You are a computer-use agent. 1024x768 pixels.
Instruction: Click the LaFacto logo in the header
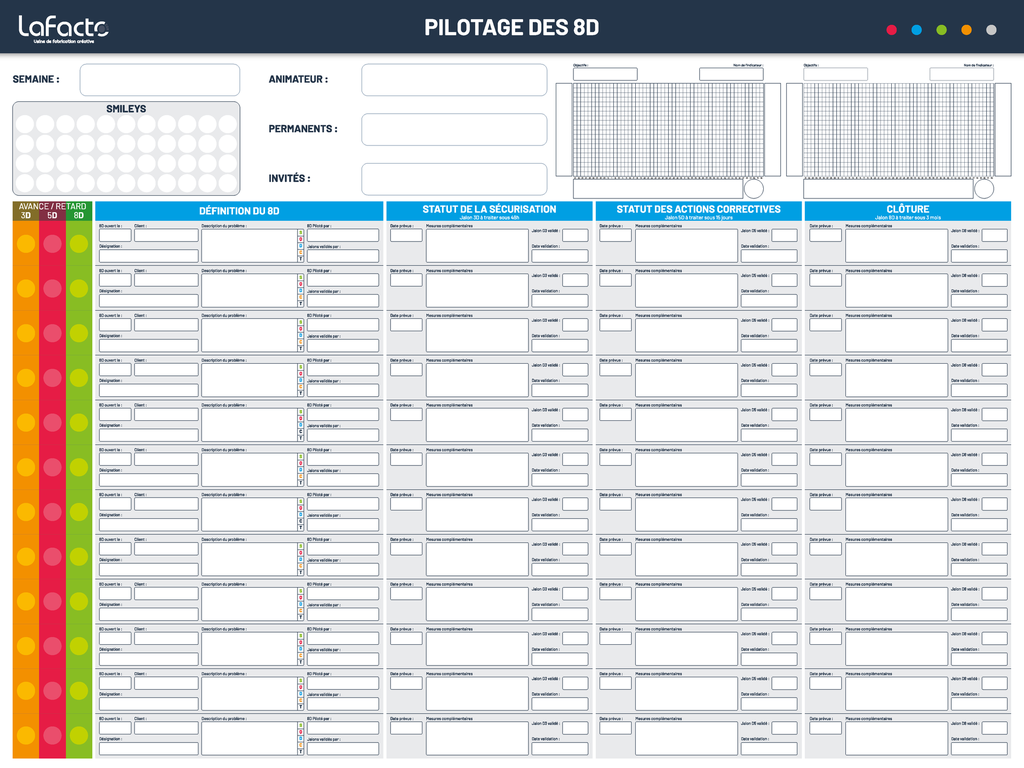click(x=62, y=28)
